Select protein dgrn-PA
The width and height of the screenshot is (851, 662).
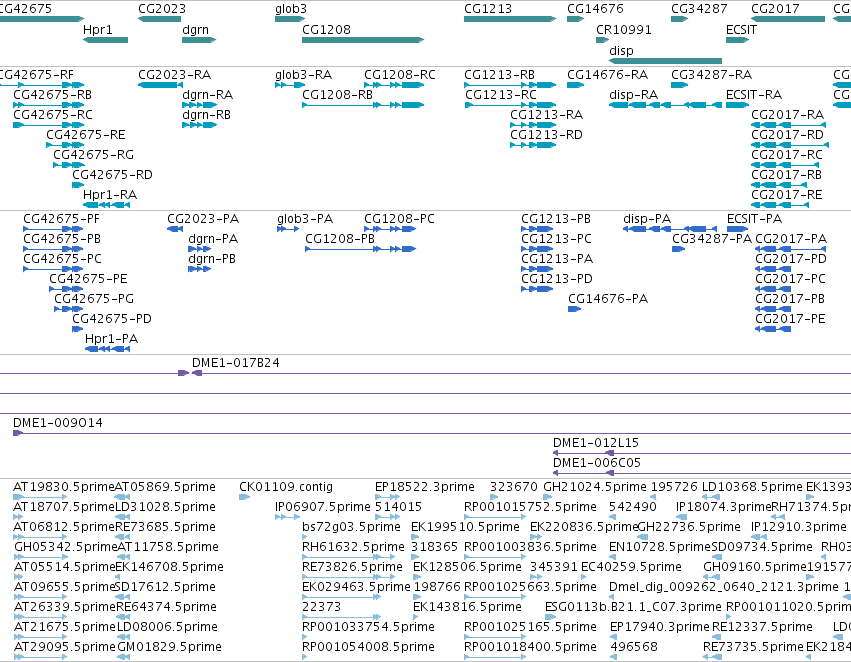pyautogui.click(x=213, y=239)
